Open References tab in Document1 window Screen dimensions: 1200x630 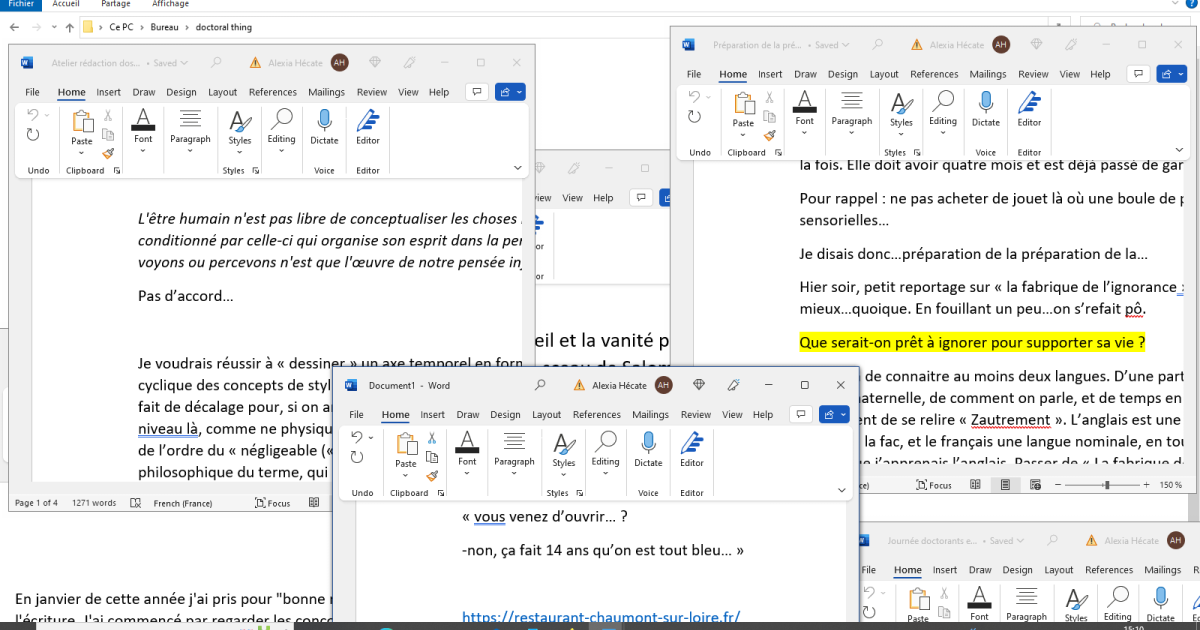pyautogui.click(x=597, y=415)
